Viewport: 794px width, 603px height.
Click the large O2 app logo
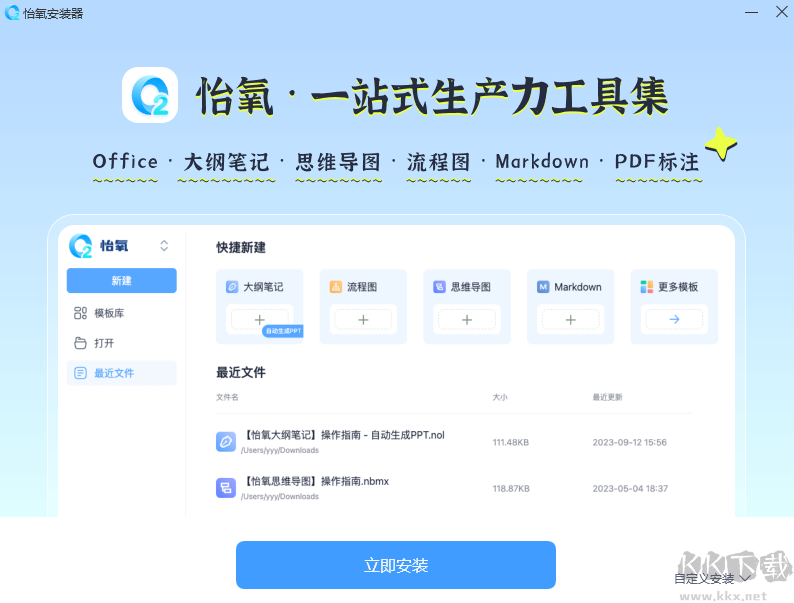(x=150, y=95)
